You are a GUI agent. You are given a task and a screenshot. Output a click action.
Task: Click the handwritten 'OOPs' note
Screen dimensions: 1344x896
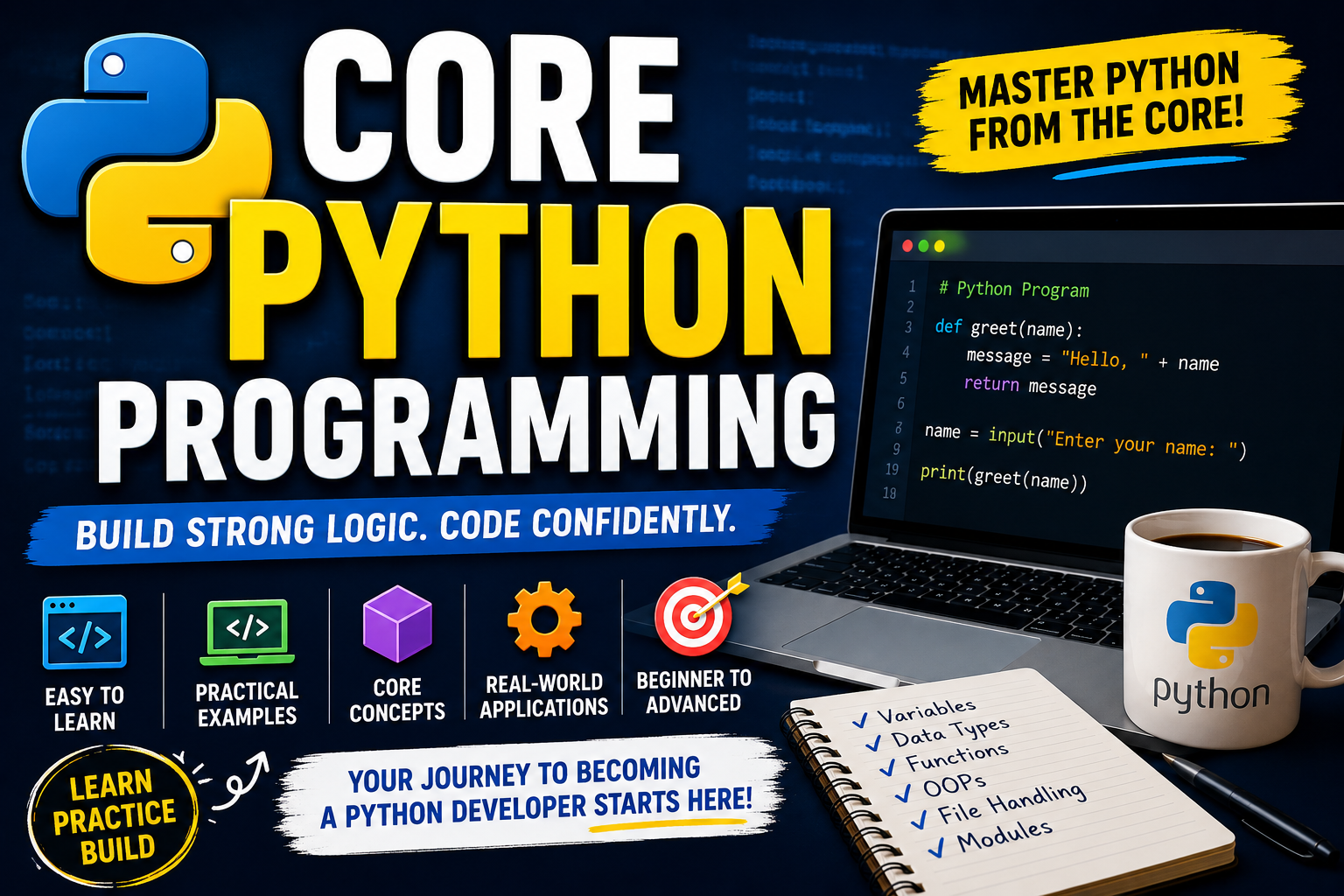(955, 785)
